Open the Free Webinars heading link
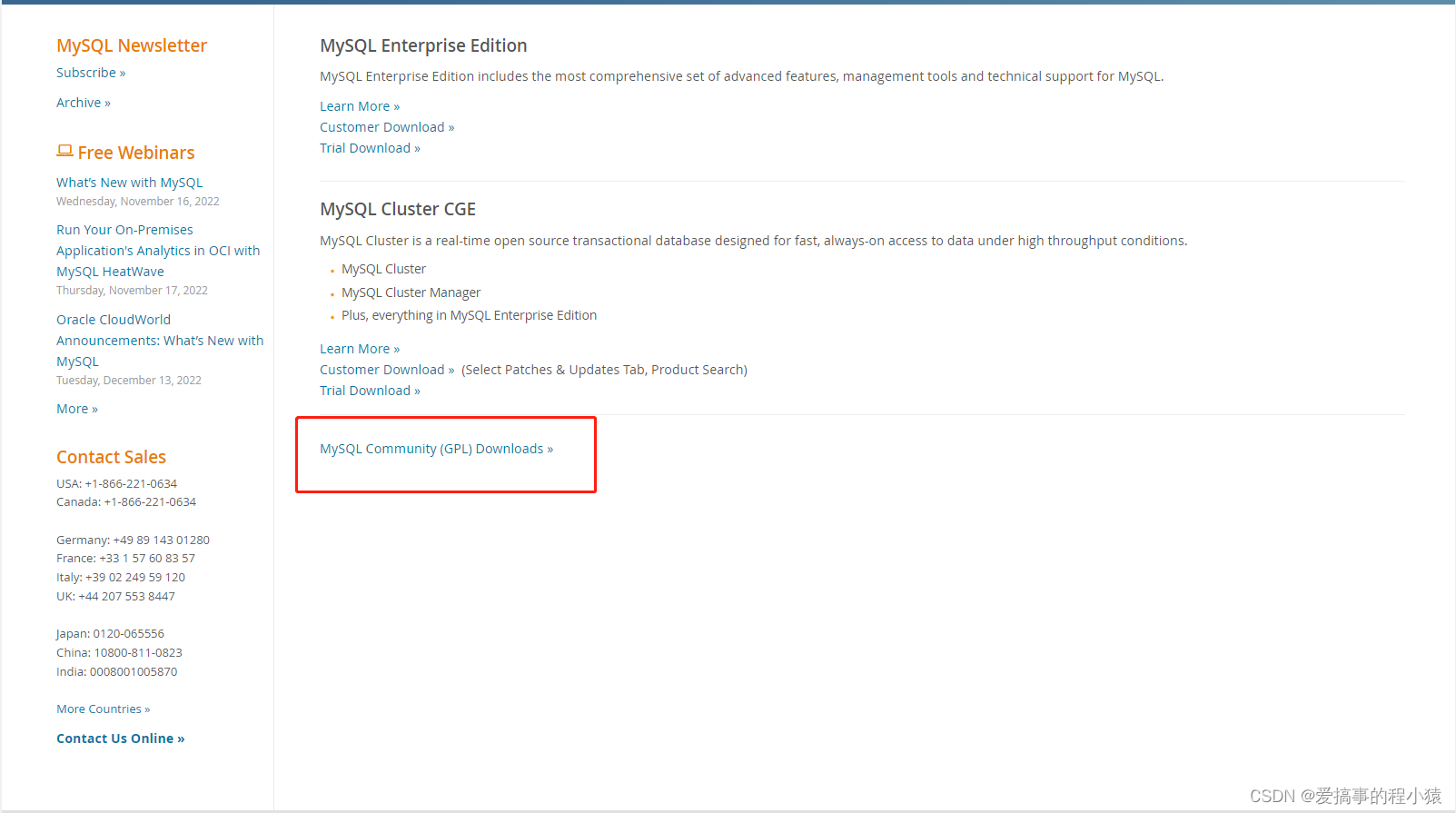Screen dimensions: 1456x813 (136, 153)
